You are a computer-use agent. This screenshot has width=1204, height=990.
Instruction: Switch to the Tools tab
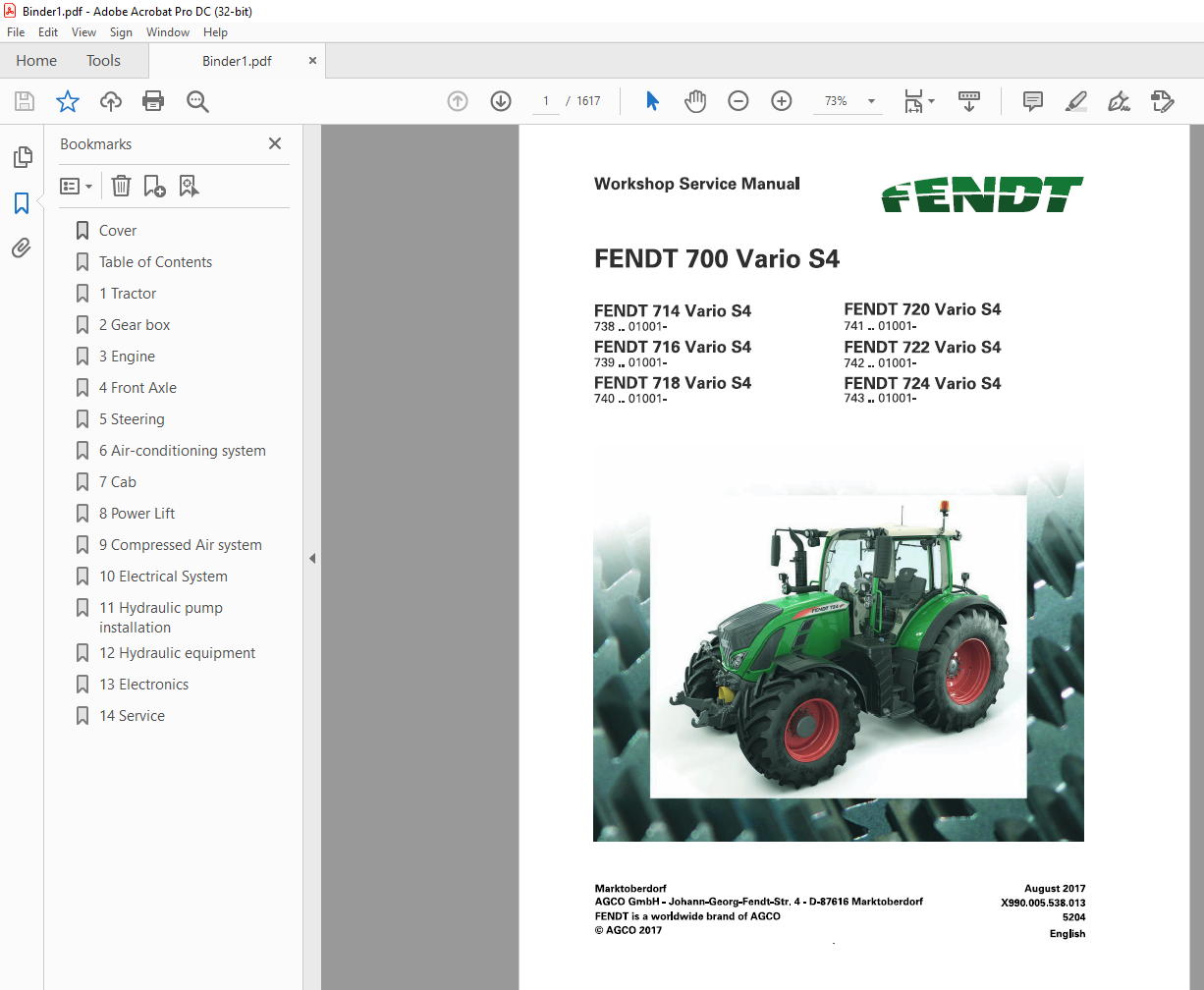103,61
